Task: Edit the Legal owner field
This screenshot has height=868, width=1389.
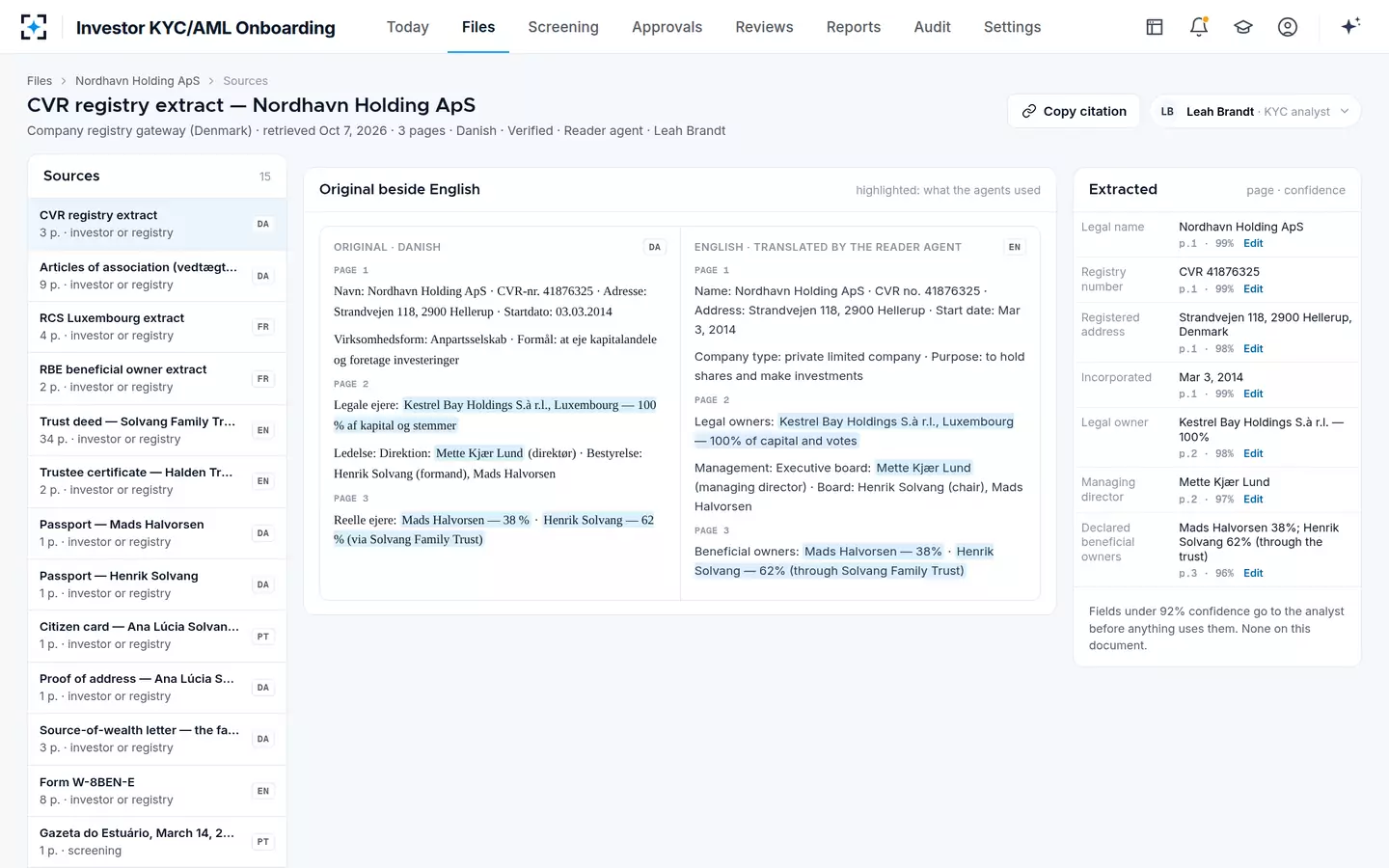Action: 1253,454
